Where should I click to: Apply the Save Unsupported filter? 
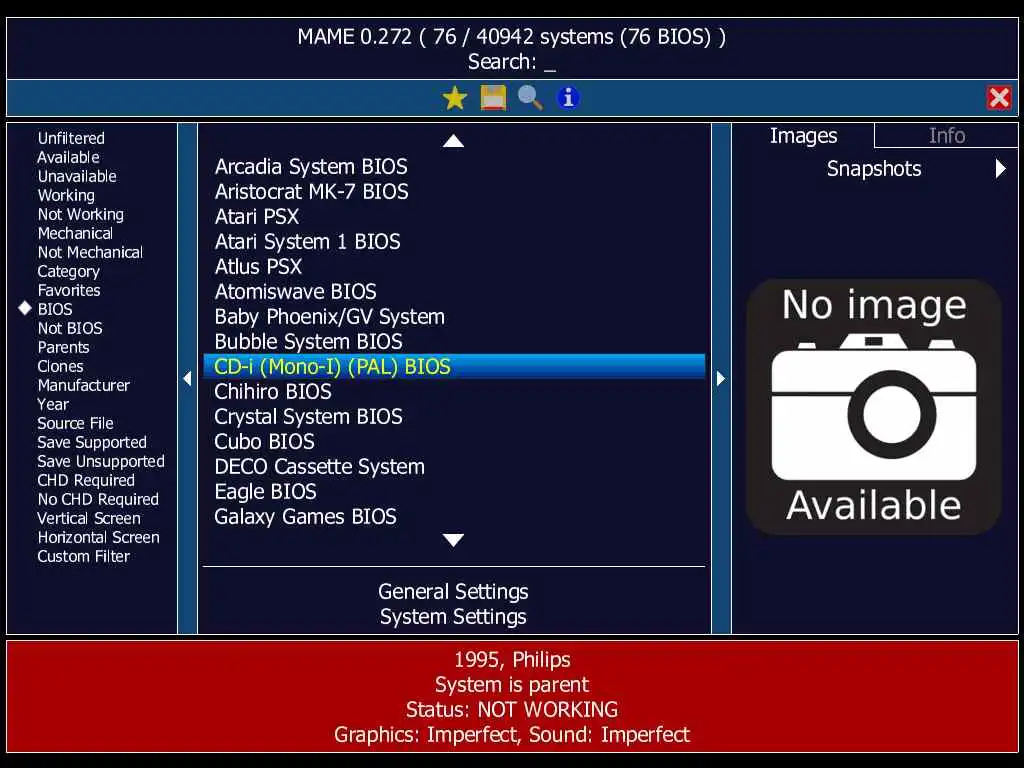[x=101, y=461]
